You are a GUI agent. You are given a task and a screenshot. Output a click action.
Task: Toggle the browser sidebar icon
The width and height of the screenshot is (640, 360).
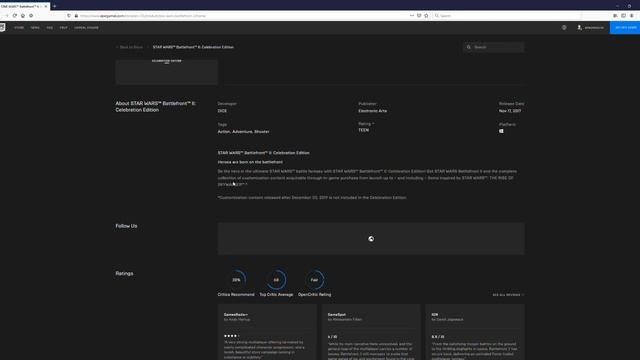coord(623,16)
